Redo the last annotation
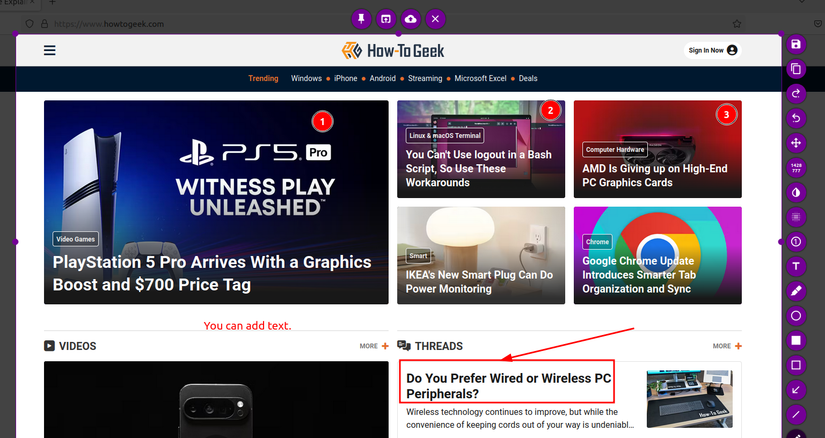825x438 pixels. tap(796, 94)
